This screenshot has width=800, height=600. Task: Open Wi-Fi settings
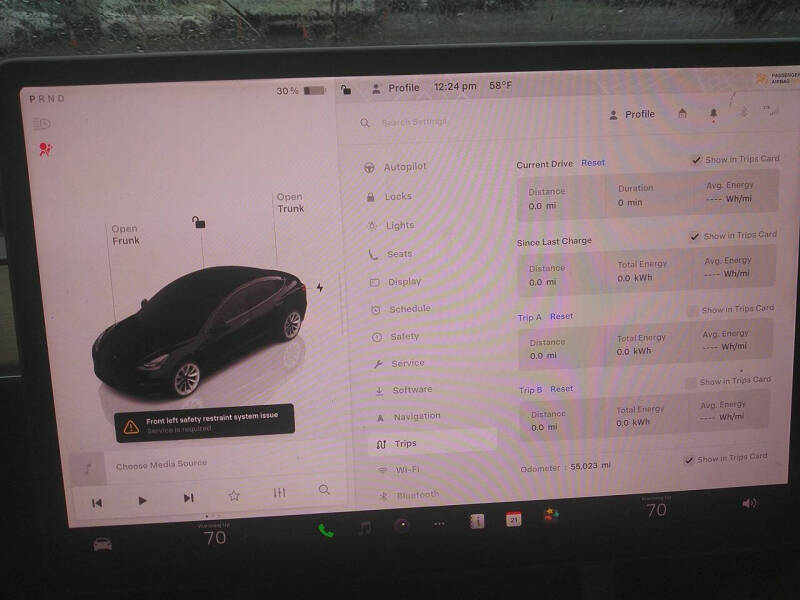(x=399, y=469)
